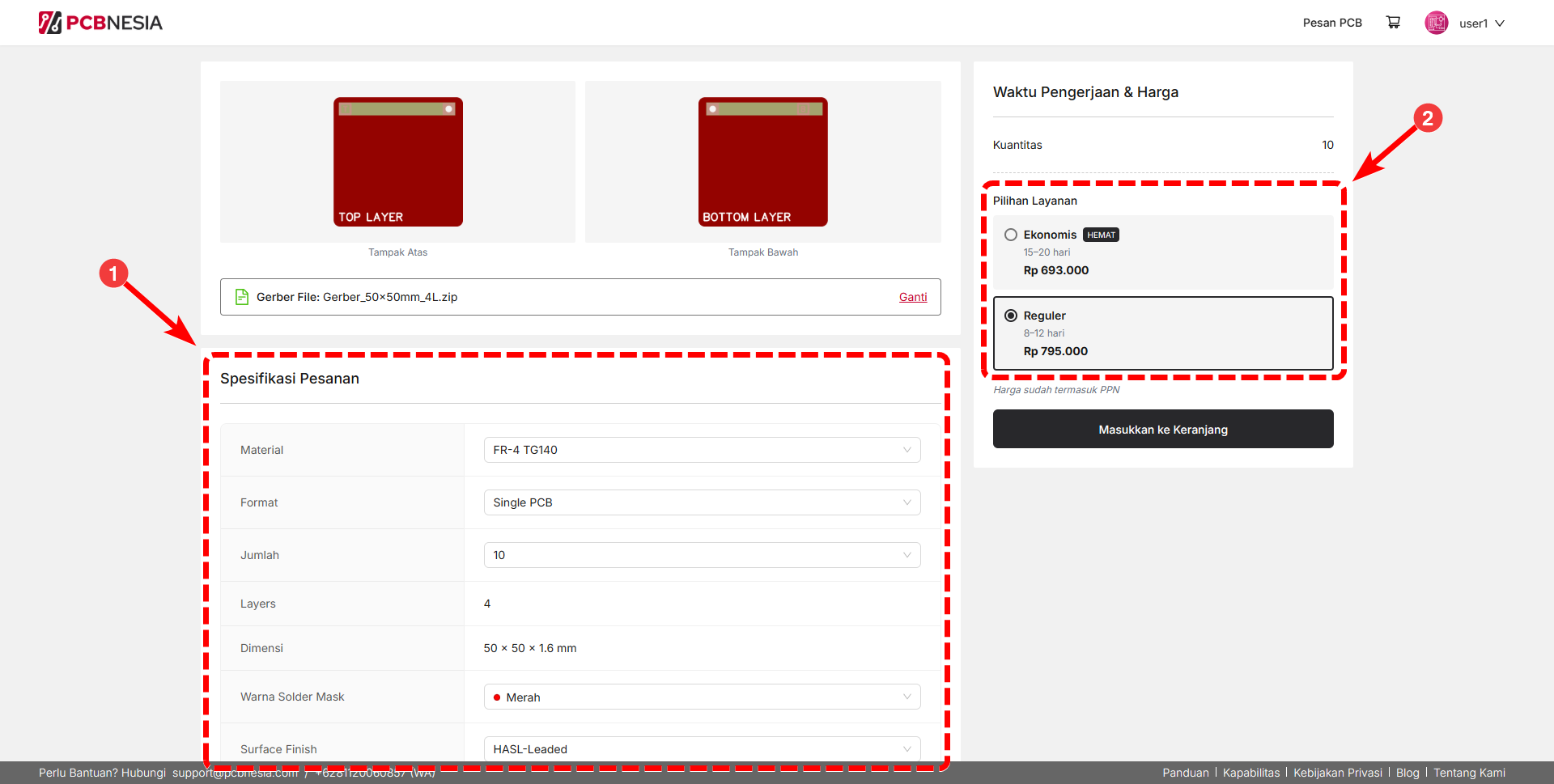
Task: Click the Dimensi value 50 × 50 × 1.6 mm
Action: click(530, 648)
